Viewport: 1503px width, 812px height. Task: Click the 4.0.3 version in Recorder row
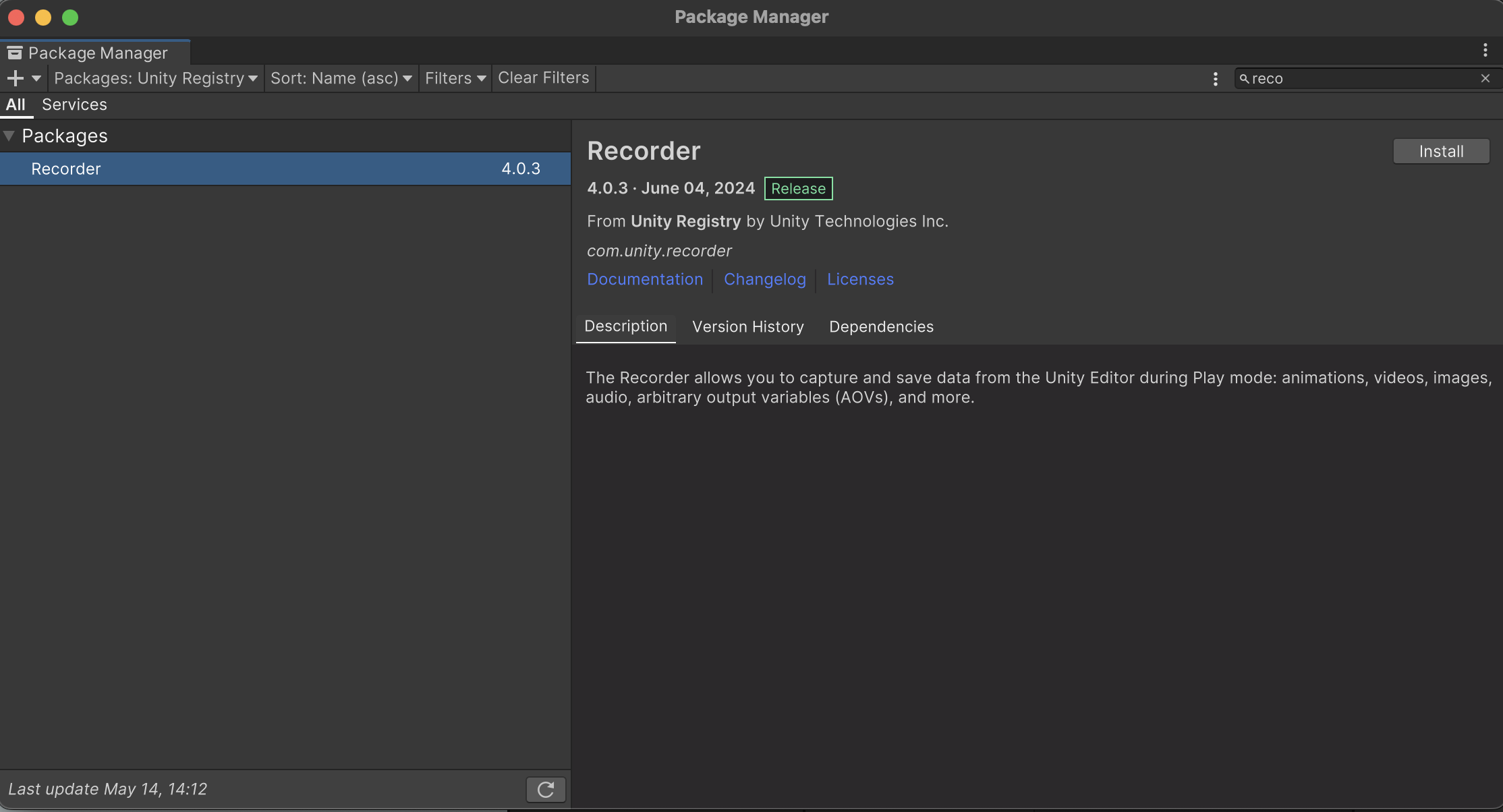(x=521, y=169)
